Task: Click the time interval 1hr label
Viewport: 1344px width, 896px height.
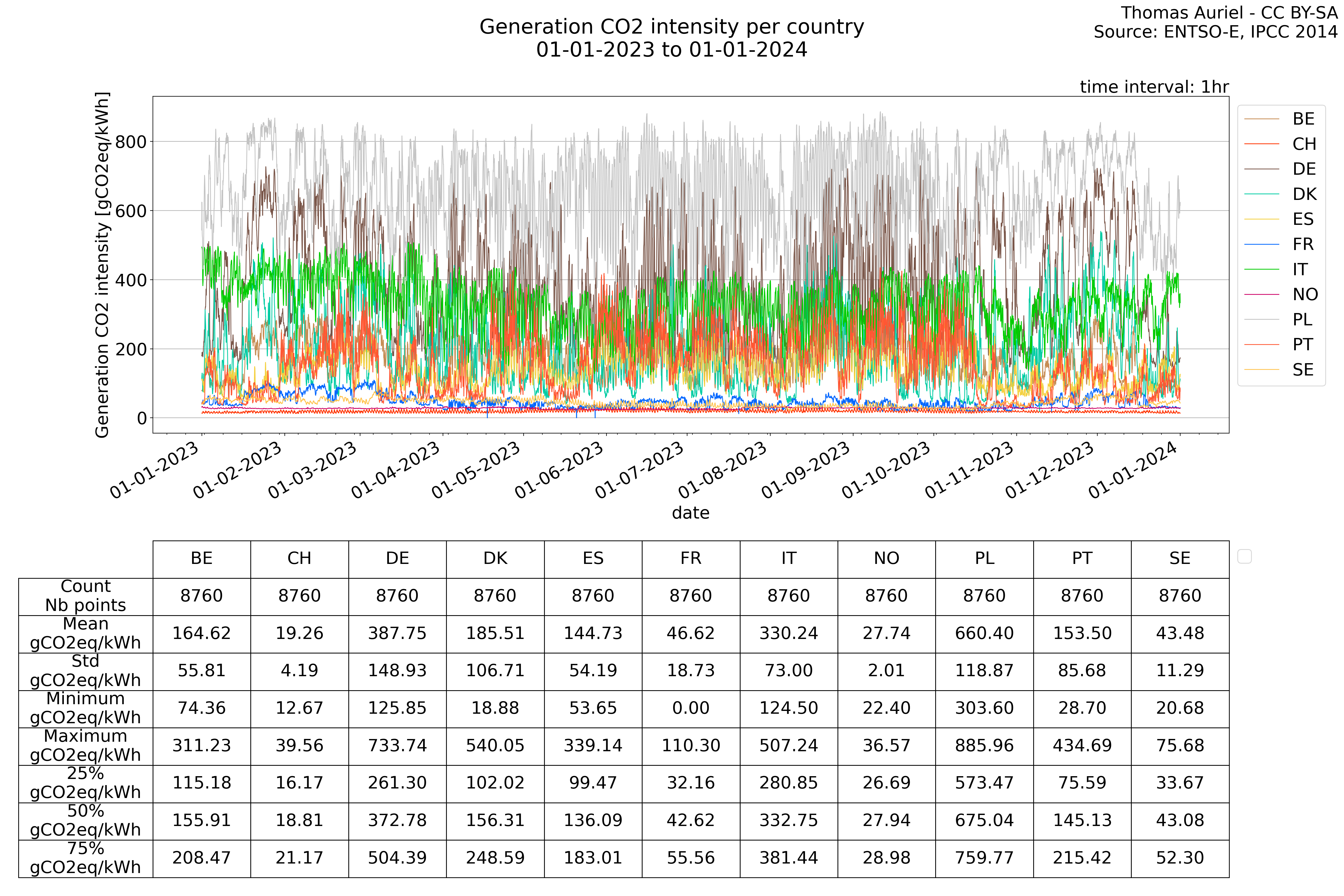Action: click(1154, 87)
